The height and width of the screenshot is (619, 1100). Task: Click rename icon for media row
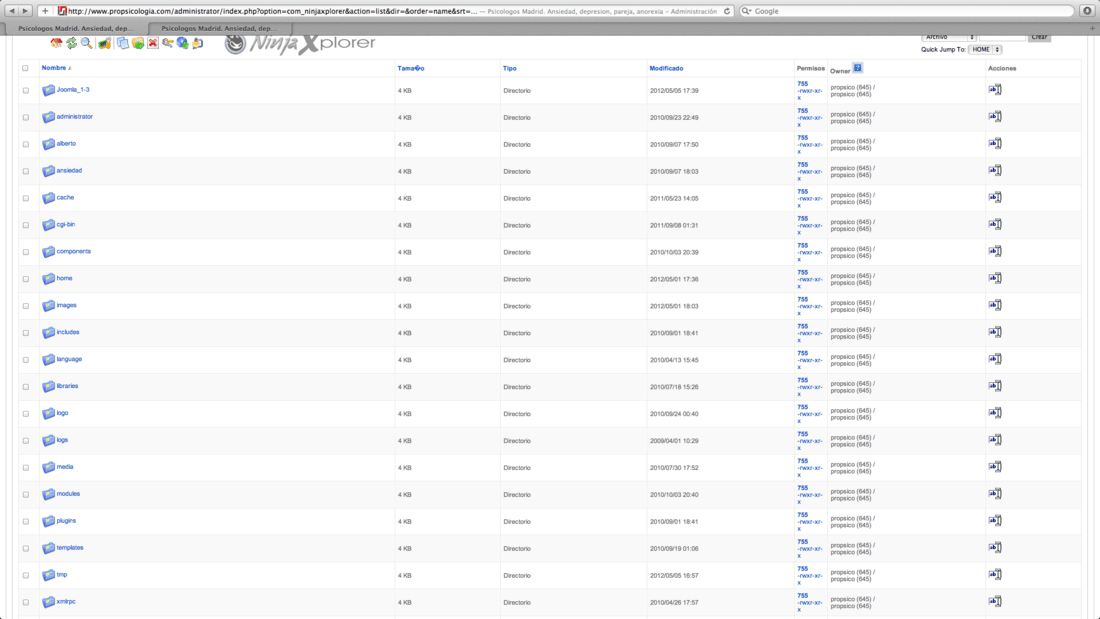(995, 467)
